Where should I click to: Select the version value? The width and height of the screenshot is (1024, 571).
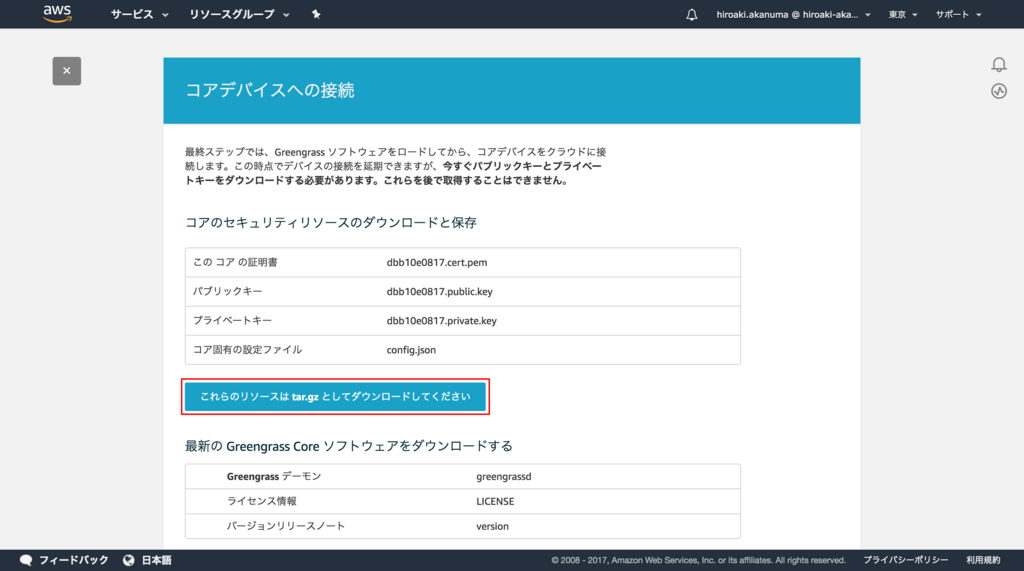point(492,526)
